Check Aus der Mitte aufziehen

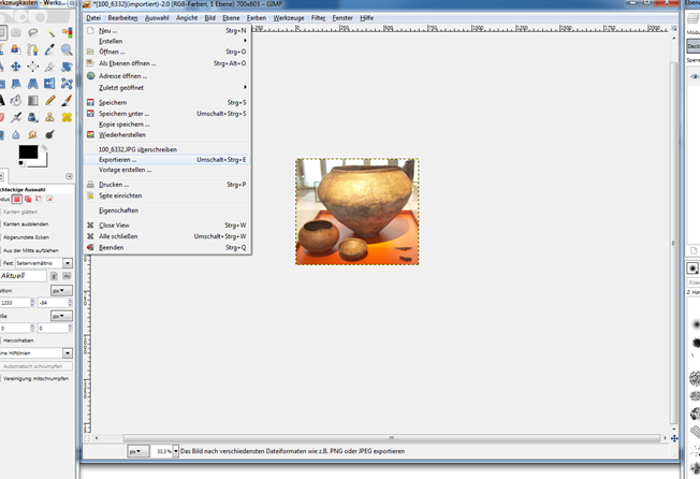[4, 249]
